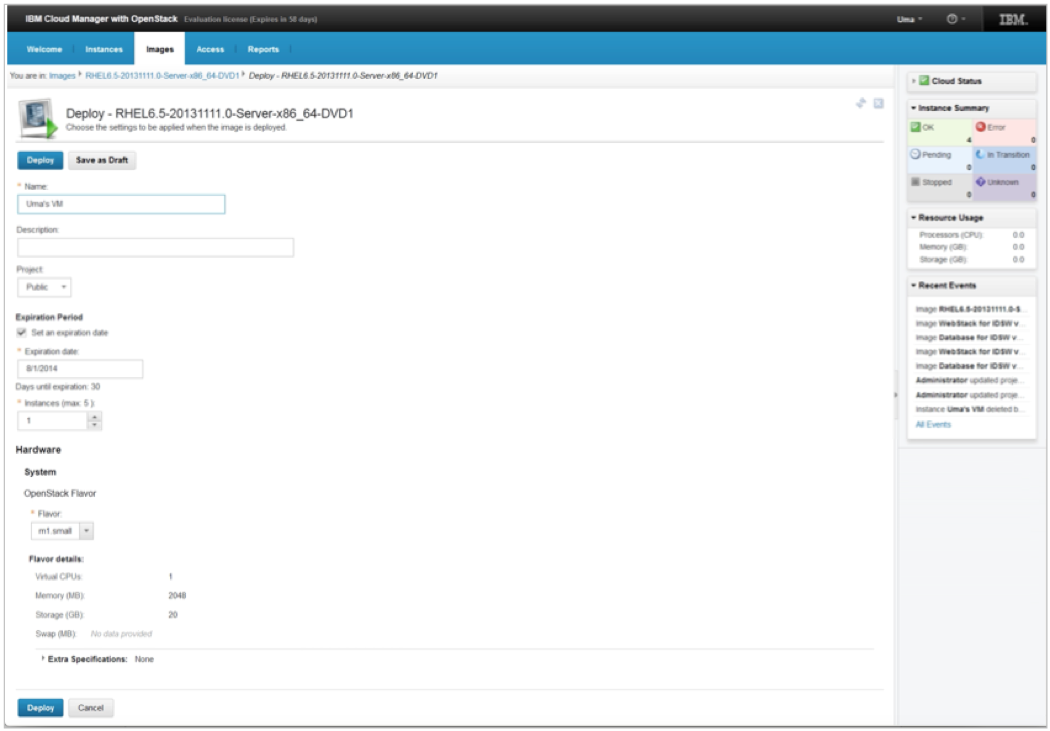Uncheck 'Set an expiration date' checkbox
Screen dimensions: 1050x731
tap(22, 333)
